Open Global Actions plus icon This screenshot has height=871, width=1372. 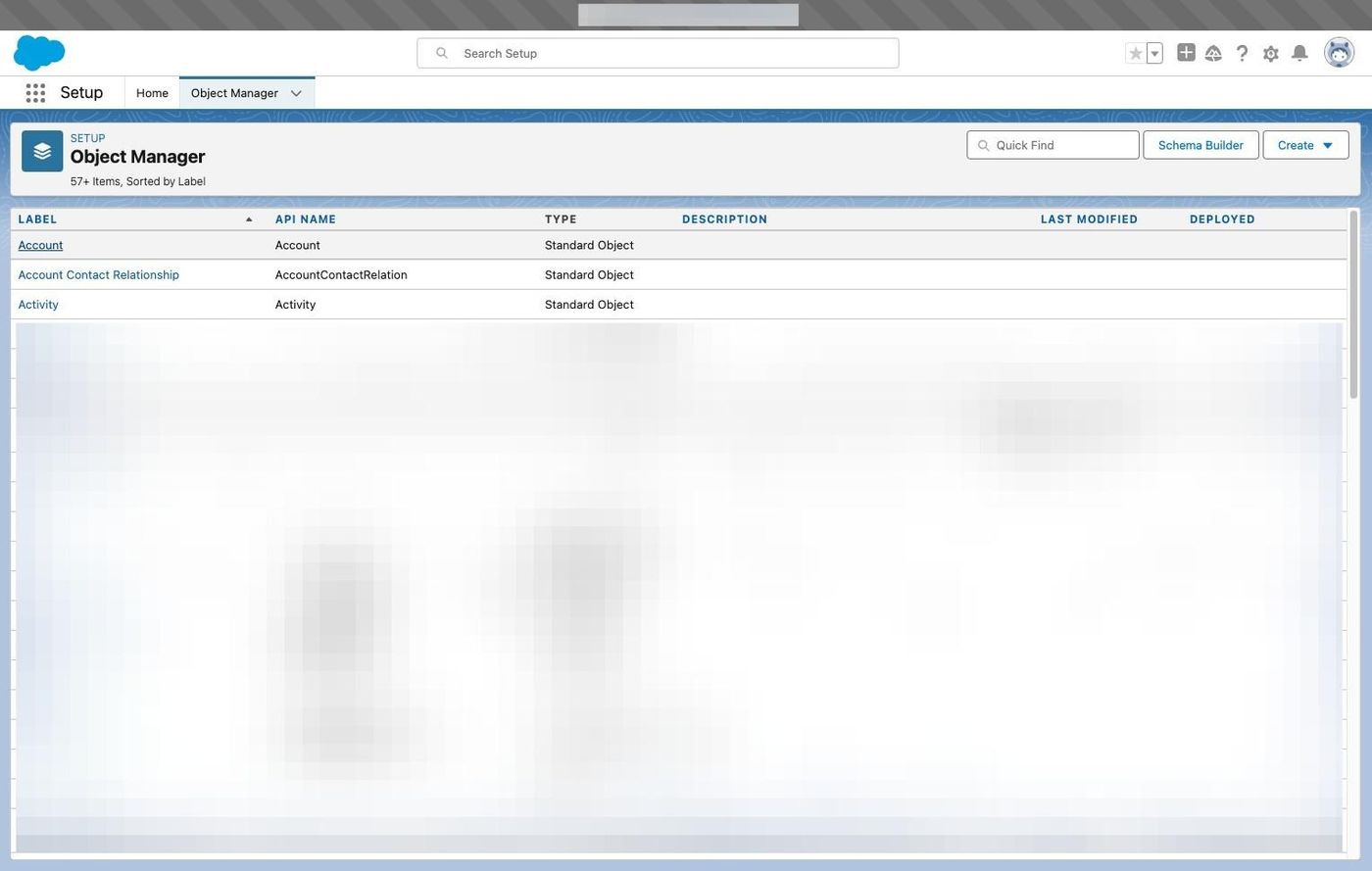(1186, 53)
